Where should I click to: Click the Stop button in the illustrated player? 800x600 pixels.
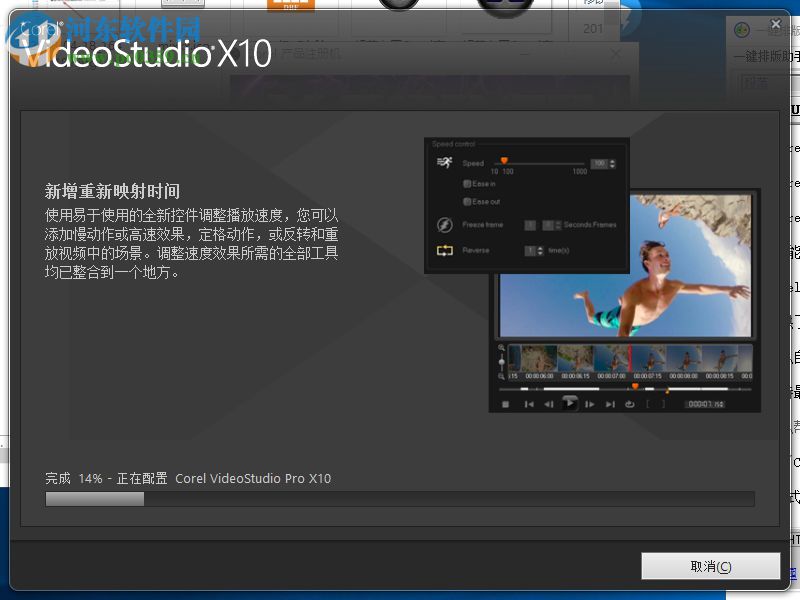pyautogui.click(x=506, y=404)
